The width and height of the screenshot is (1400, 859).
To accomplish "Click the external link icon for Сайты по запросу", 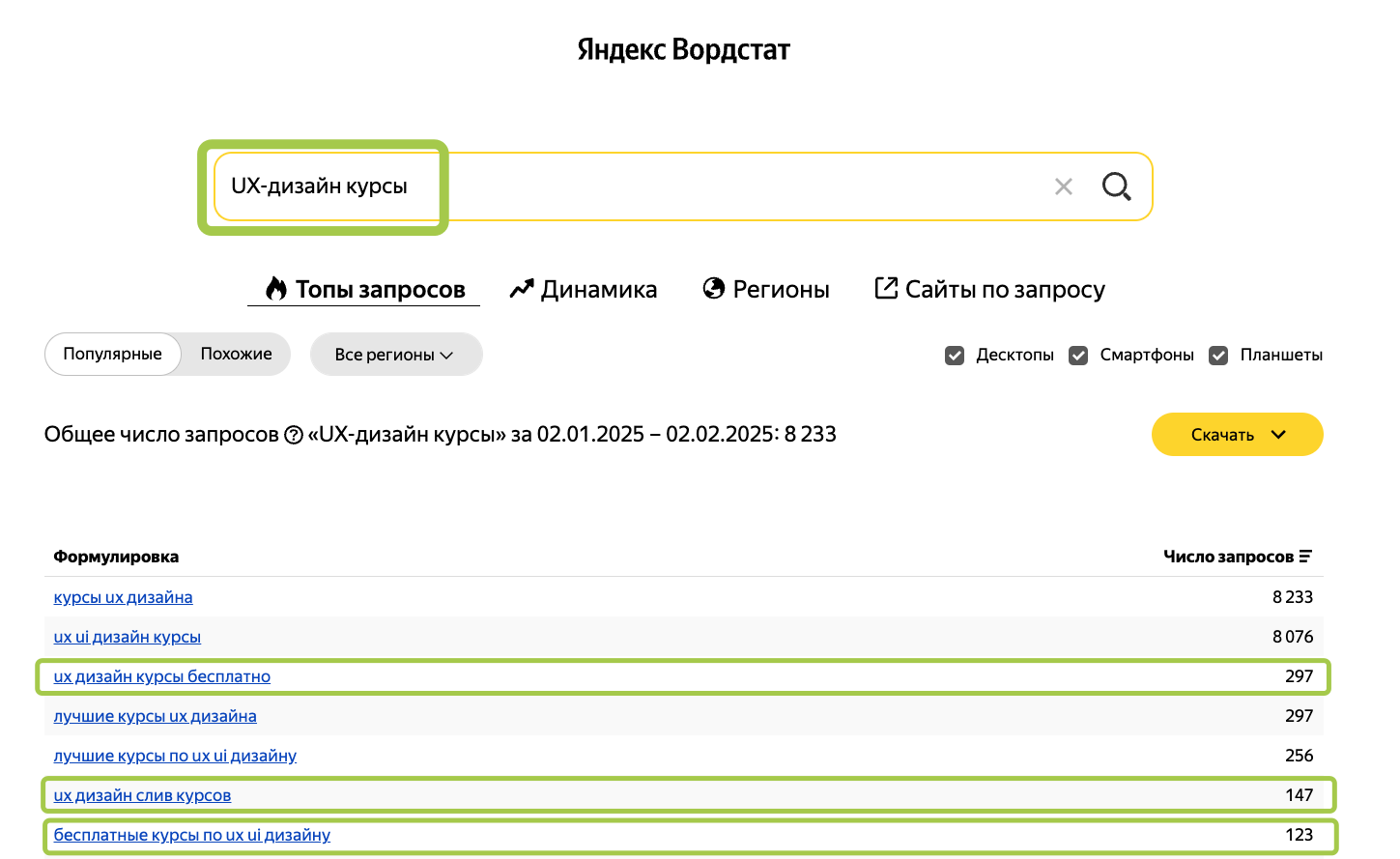I will 886,288.
